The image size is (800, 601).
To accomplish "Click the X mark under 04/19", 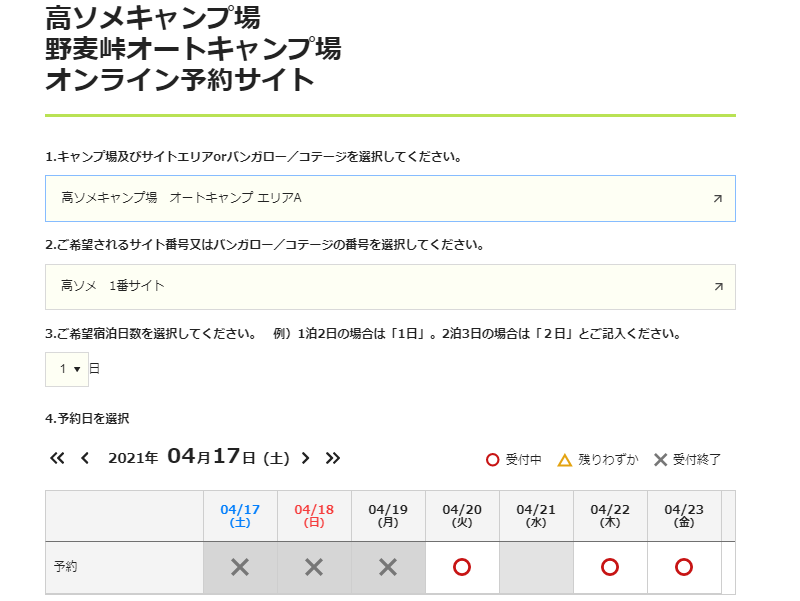I will click(388, 567).
